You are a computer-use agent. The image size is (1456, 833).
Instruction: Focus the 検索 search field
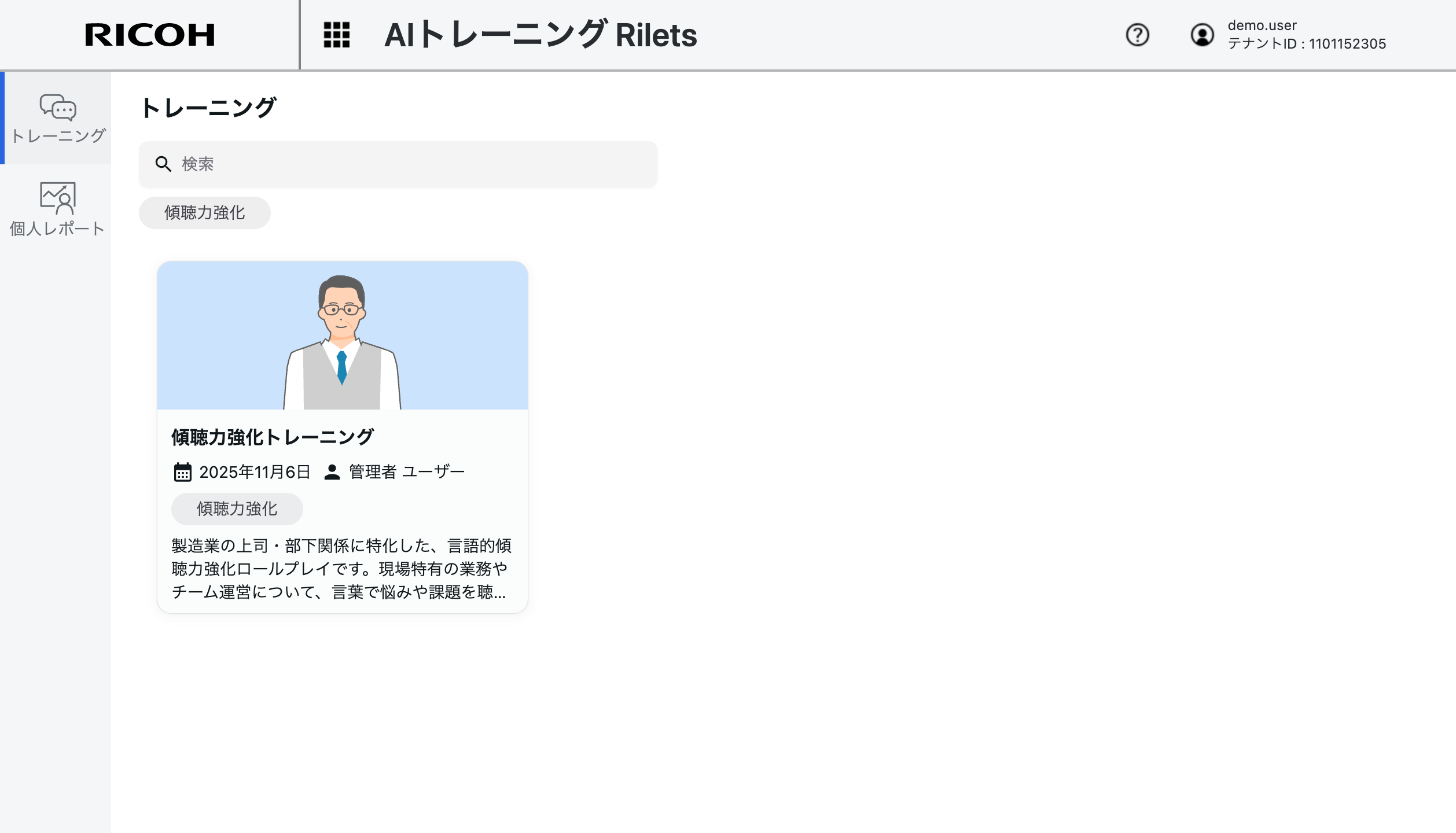[x=398, y=164]
